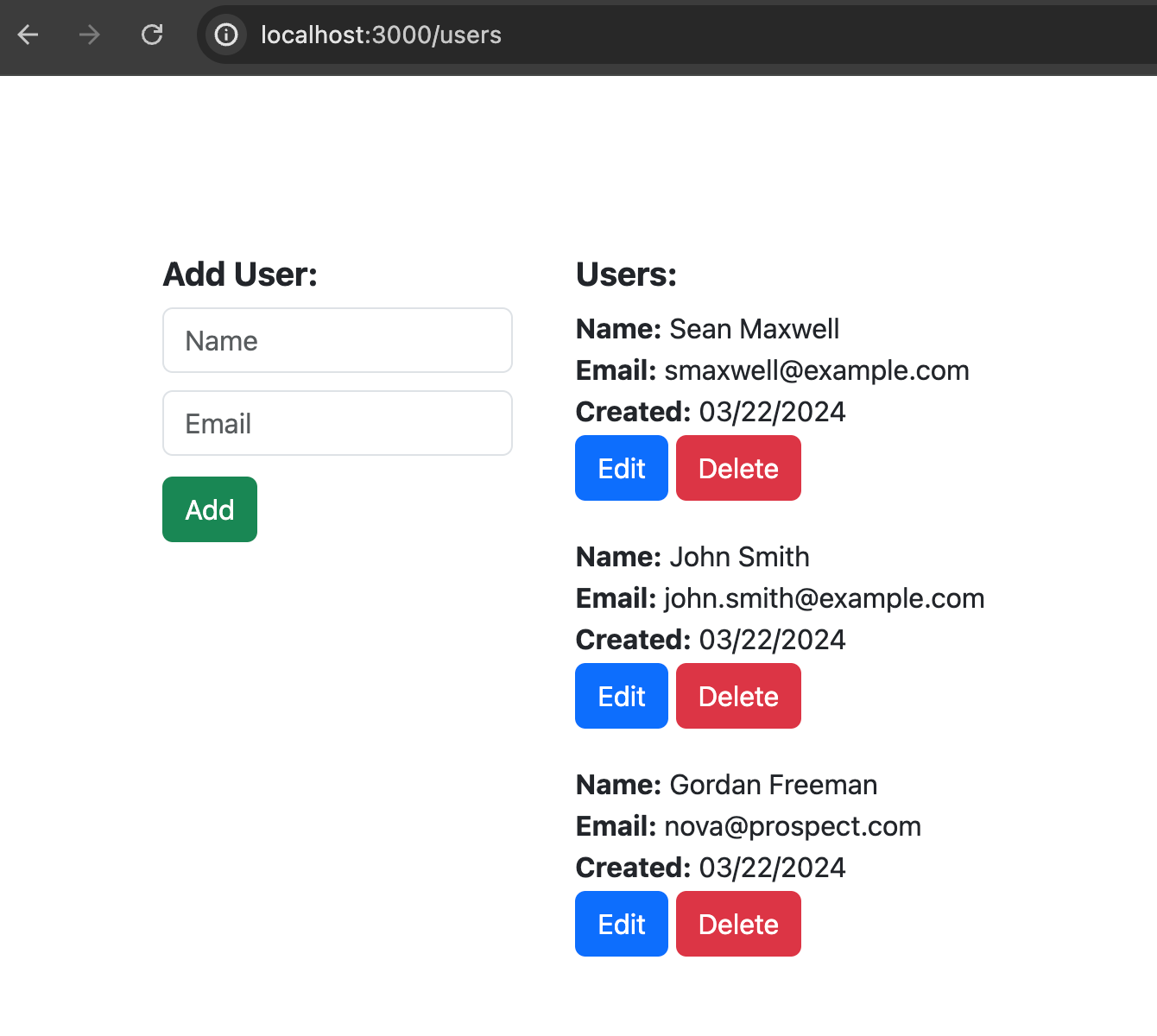Screen dimensions: 1157x1036
Task: Click the browser back arrow
Action: click(28, 35)
